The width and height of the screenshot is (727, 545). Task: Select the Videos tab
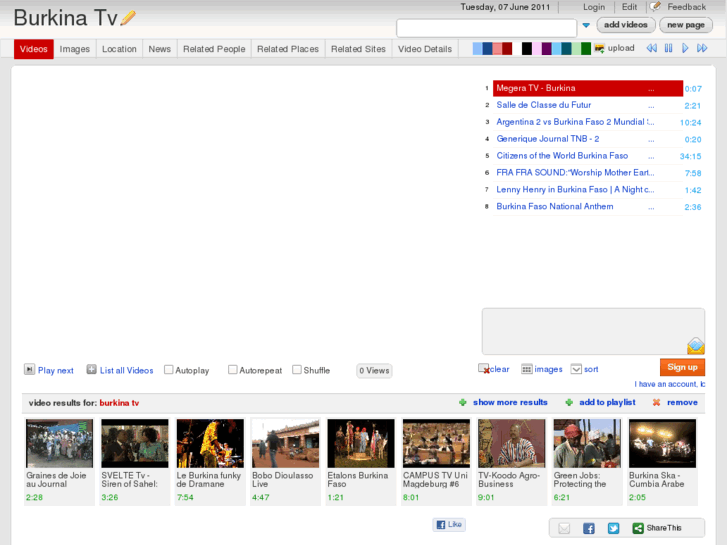coord(33,49)
